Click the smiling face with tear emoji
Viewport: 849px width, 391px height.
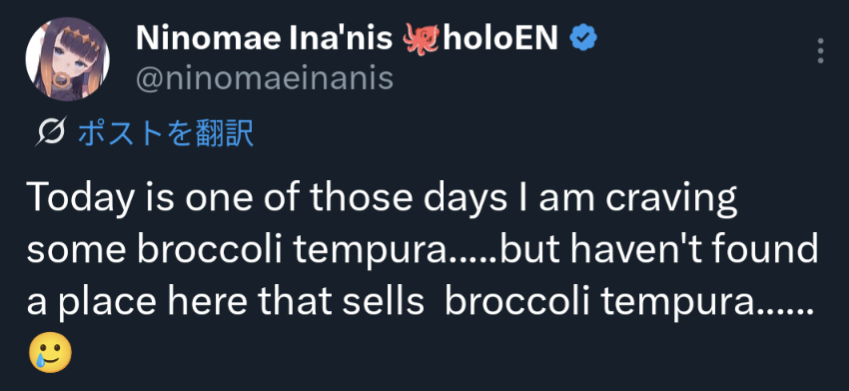pyautogui.click(x=50, y=352)
